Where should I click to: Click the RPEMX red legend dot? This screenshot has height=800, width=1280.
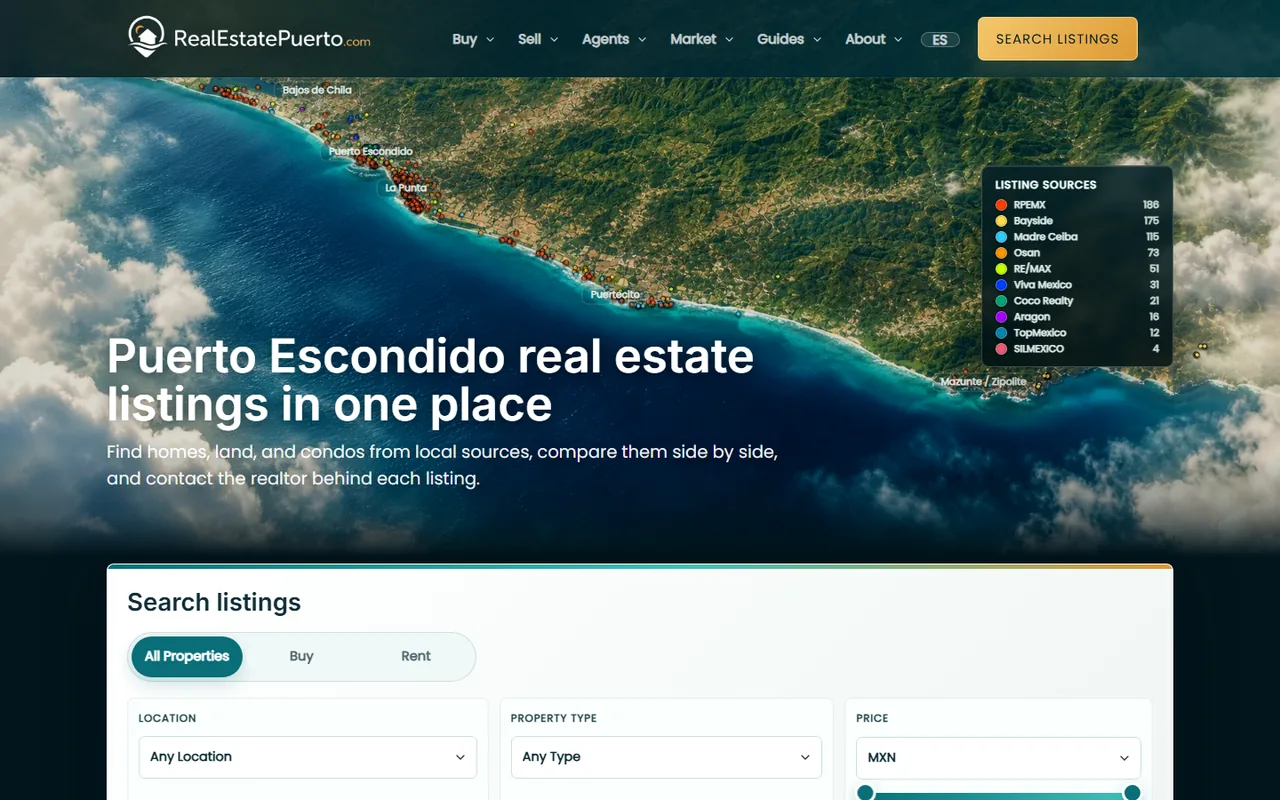tap(1001, 205)
